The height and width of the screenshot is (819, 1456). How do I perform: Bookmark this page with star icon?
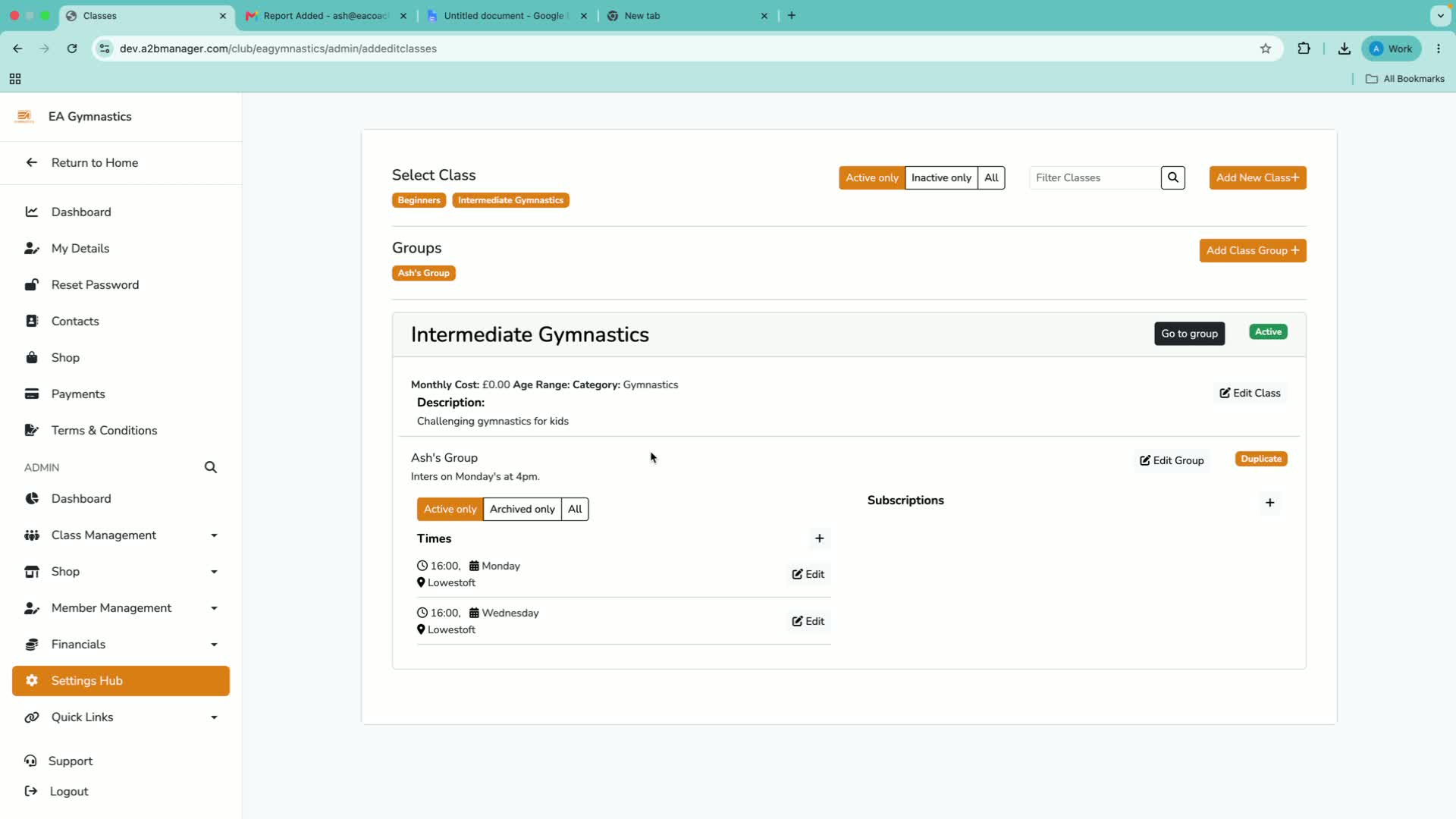point(1266,49)
